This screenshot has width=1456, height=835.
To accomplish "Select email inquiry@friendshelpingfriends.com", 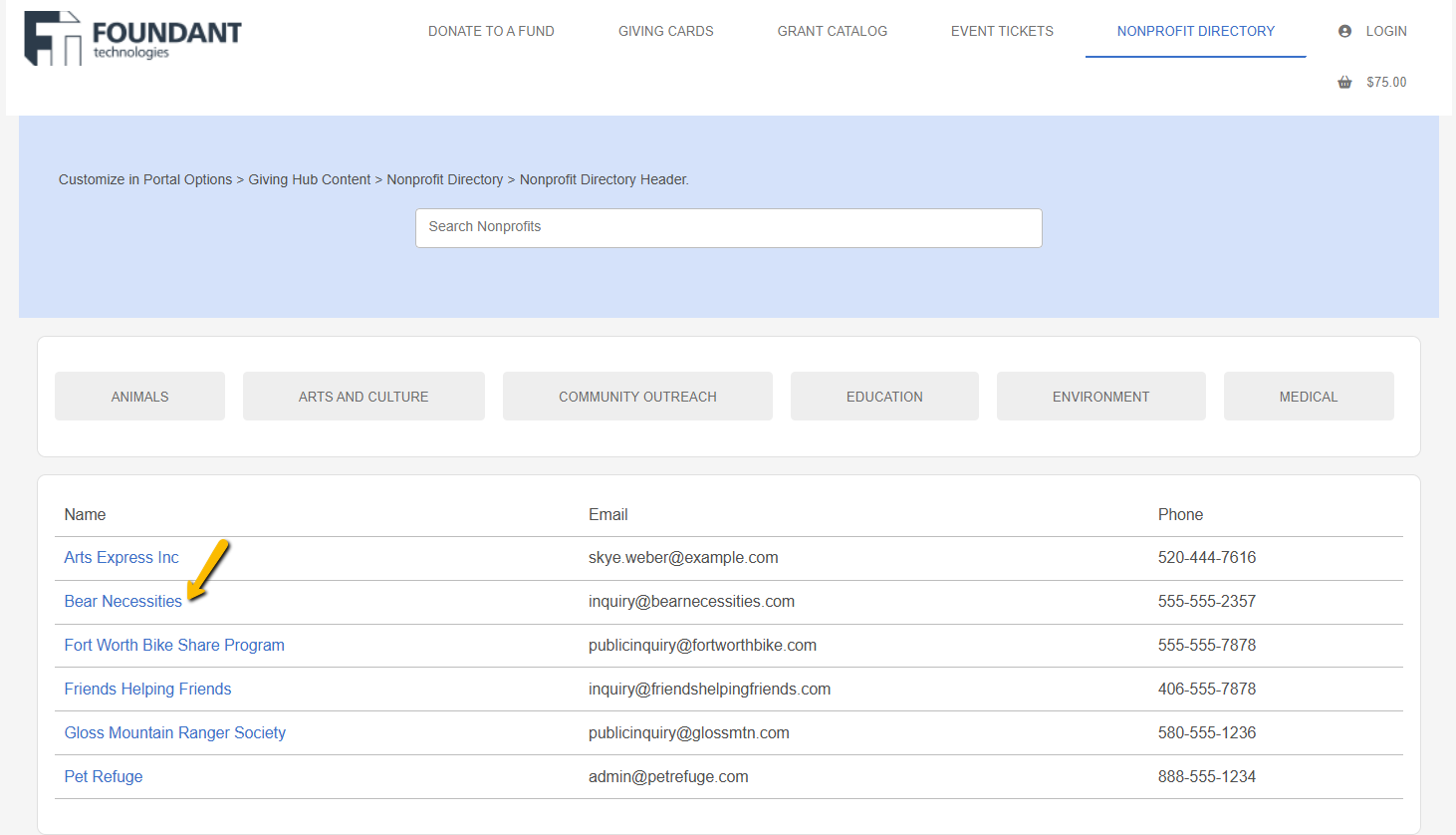I will pos(709,690).
